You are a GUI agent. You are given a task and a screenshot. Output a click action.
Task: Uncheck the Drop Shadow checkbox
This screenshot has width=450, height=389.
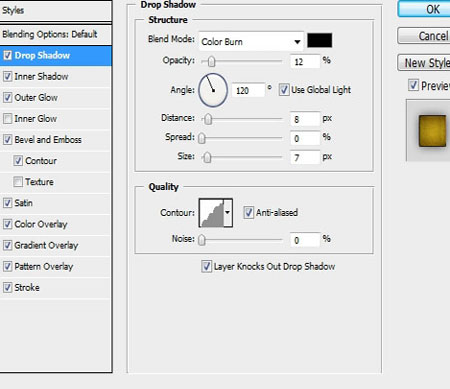(x=7, y=55)
